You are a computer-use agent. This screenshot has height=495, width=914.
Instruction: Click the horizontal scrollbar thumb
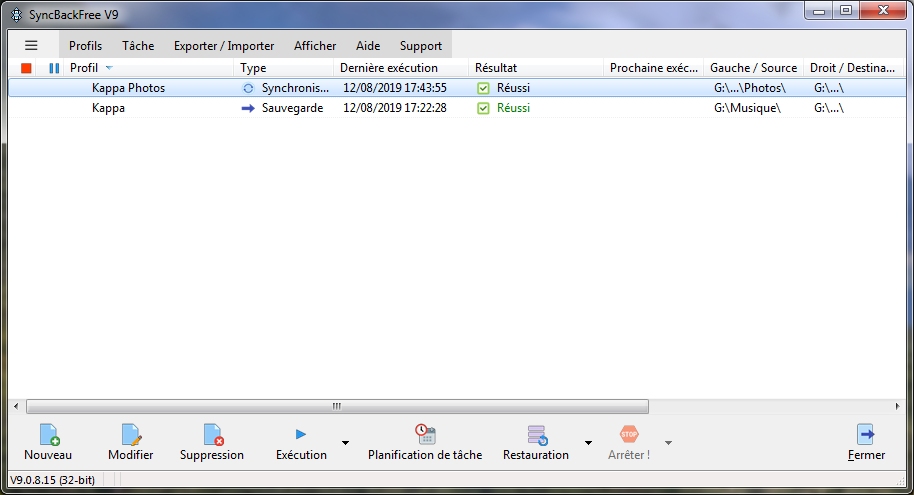pyautogui.click(x=338, y=406)
